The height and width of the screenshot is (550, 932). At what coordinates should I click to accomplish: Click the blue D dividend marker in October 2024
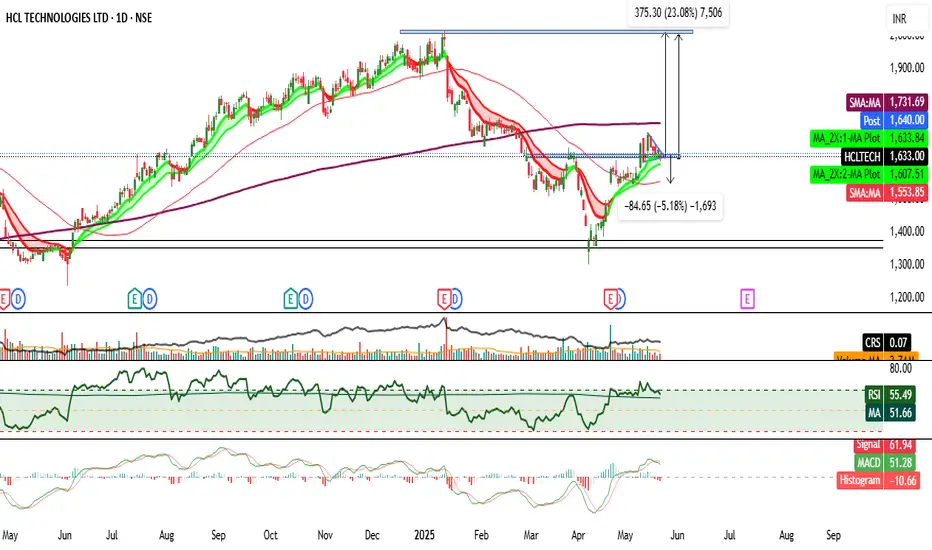pyautogui.click(x=306, y=299)
